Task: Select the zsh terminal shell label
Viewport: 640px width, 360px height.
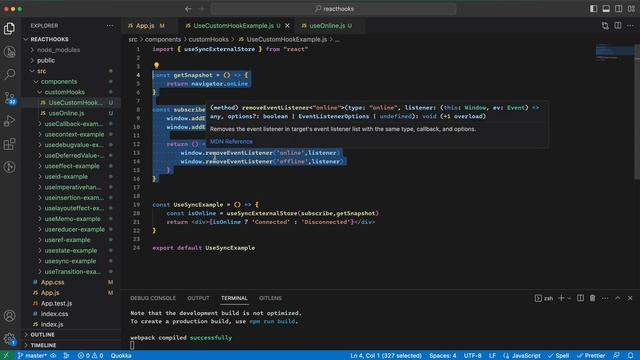Action: 544,298
